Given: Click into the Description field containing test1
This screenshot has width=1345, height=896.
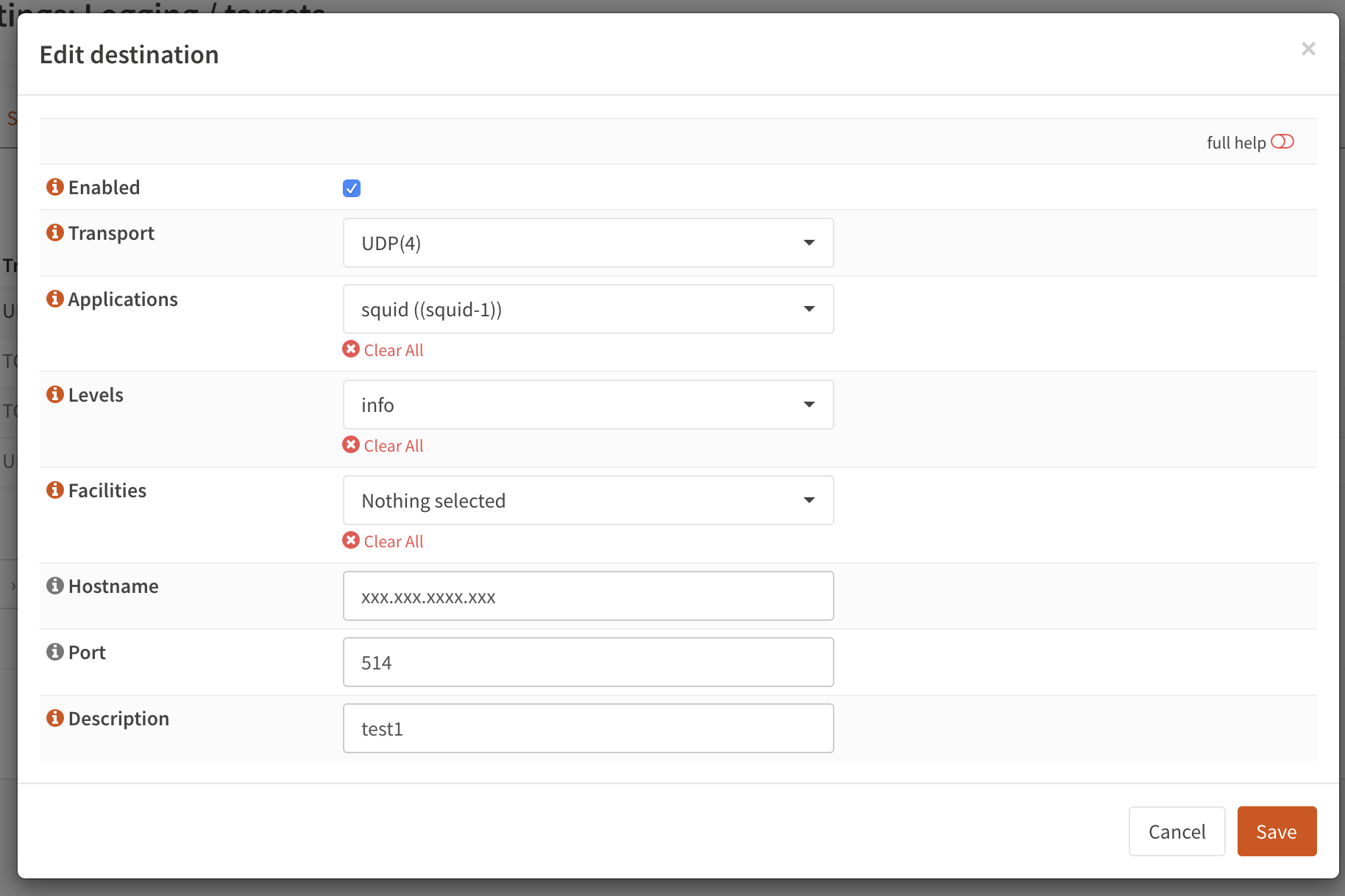Looking at the screenshot, I should (x=588, y=728).
